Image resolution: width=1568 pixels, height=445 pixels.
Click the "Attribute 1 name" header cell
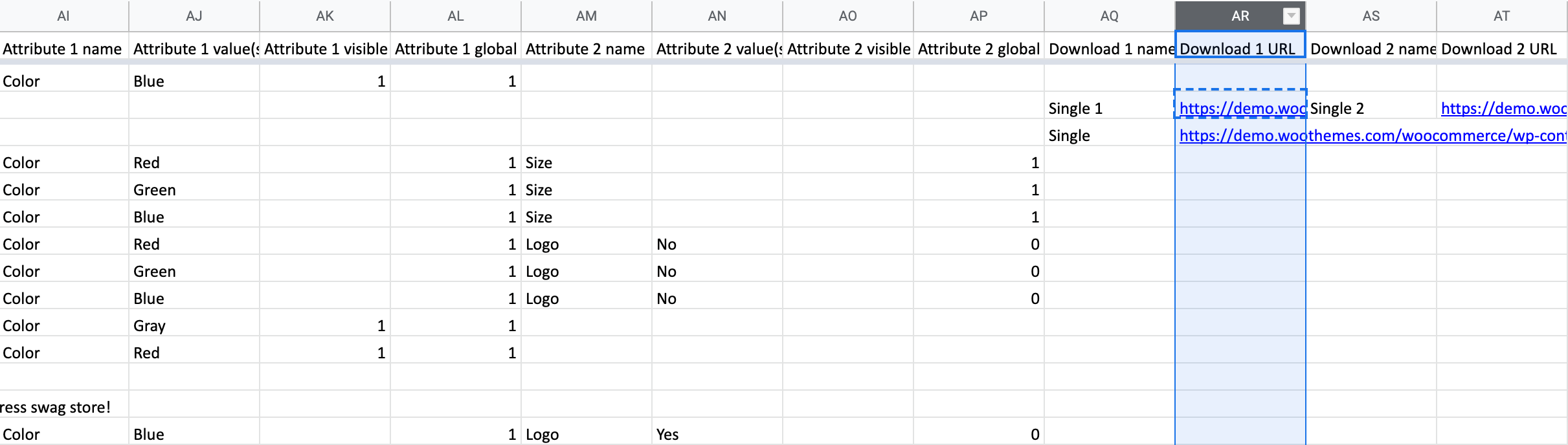[x=63, y=49]
